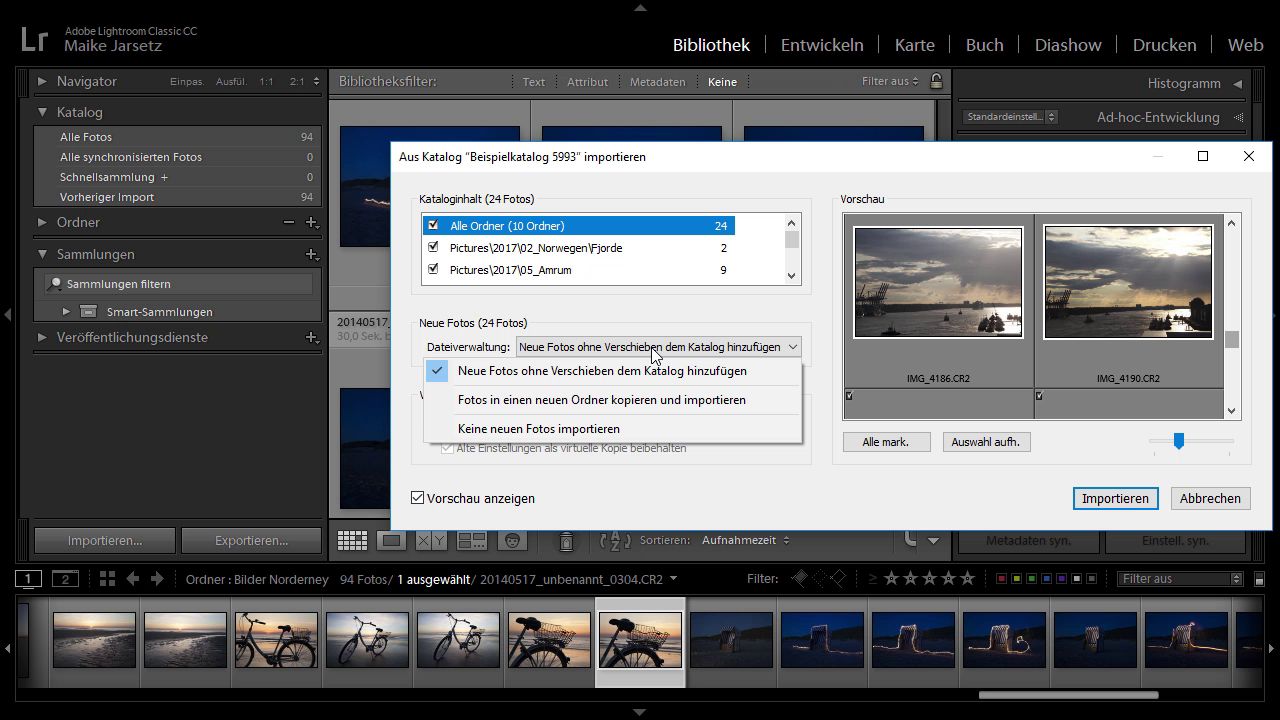
Task: Go forward with filmstrip right arrow
Action: [x=159, y=579]
